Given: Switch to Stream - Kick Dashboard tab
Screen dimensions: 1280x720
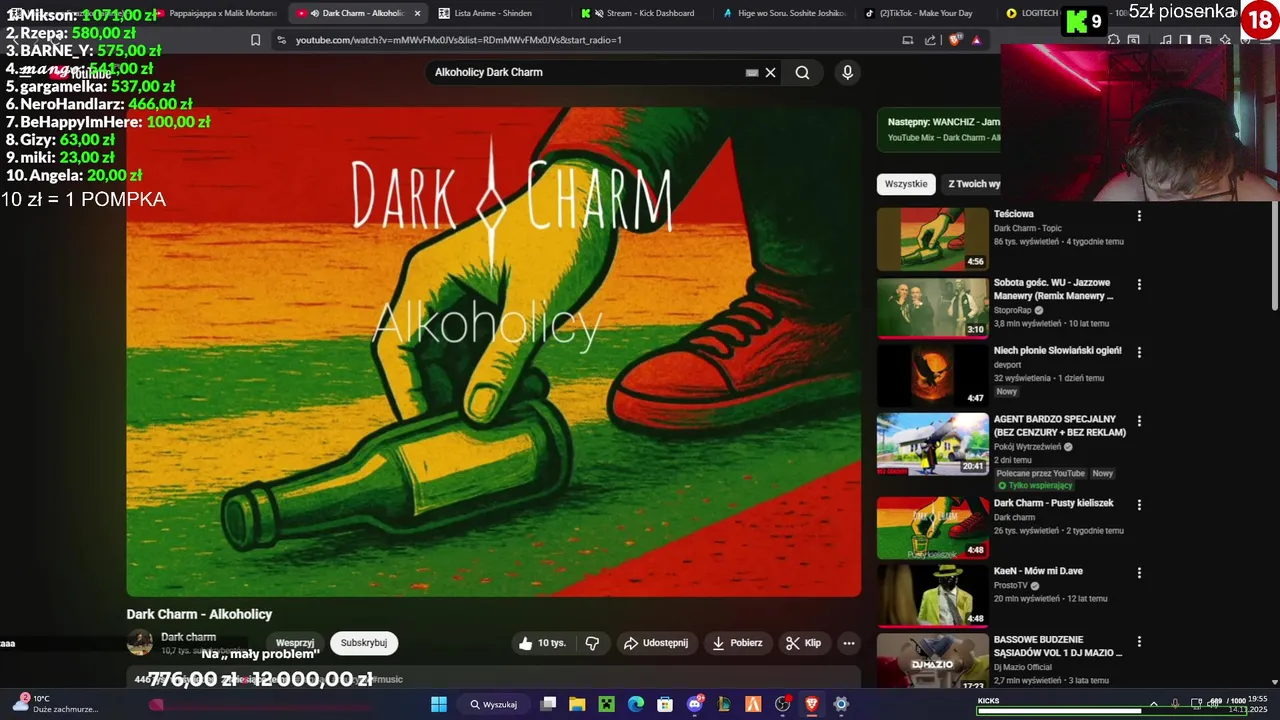Looking at the screenshot, I should [x=643, y=13].
